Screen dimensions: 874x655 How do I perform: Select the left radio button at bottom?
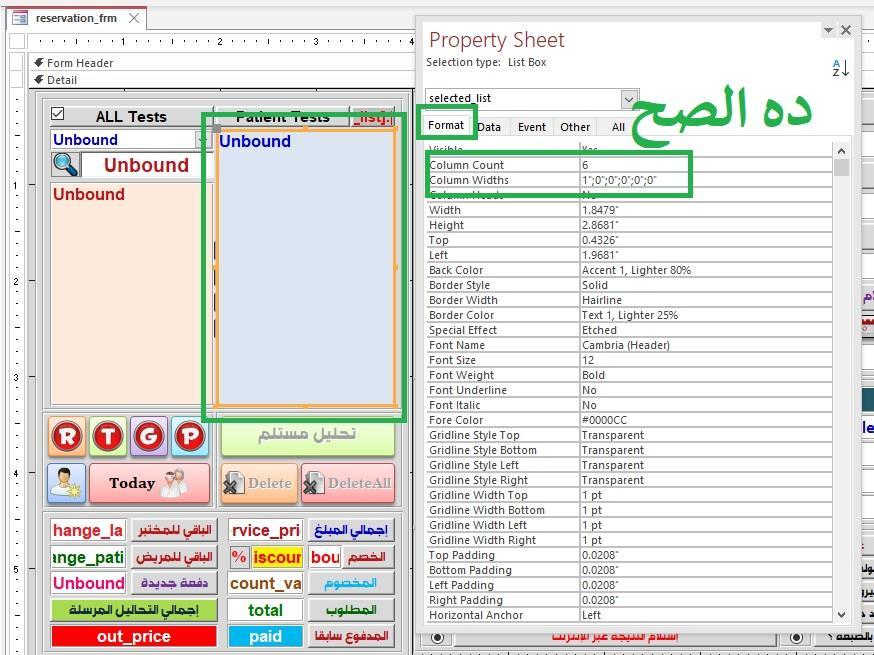437,637
